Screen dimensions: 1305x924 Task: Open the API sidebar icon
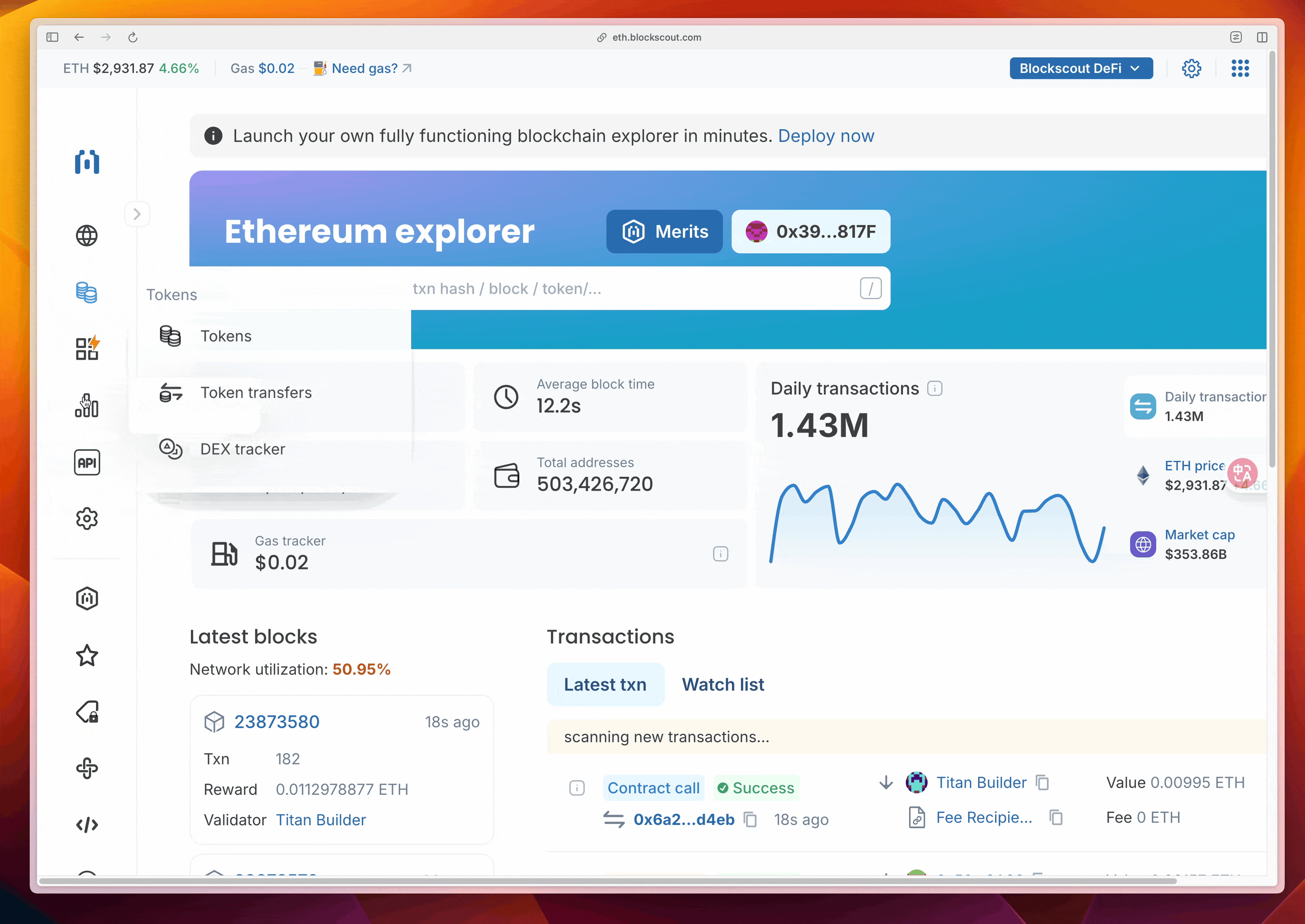[x=87, y=462]
